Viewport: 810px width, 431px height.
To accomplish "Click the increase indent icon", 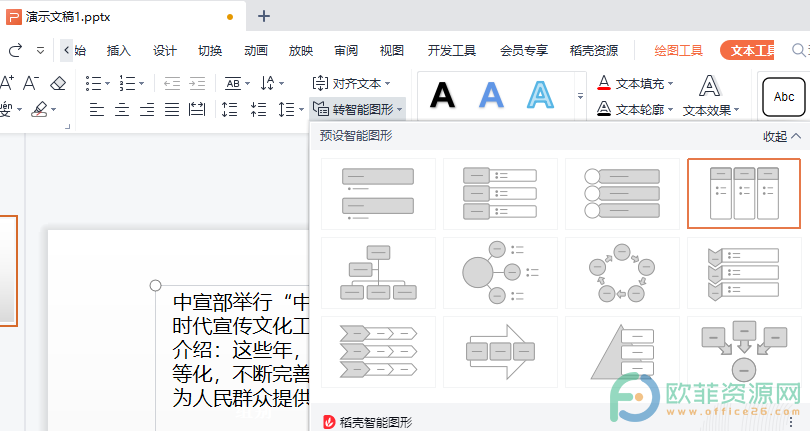I will (x=197, y=83).
